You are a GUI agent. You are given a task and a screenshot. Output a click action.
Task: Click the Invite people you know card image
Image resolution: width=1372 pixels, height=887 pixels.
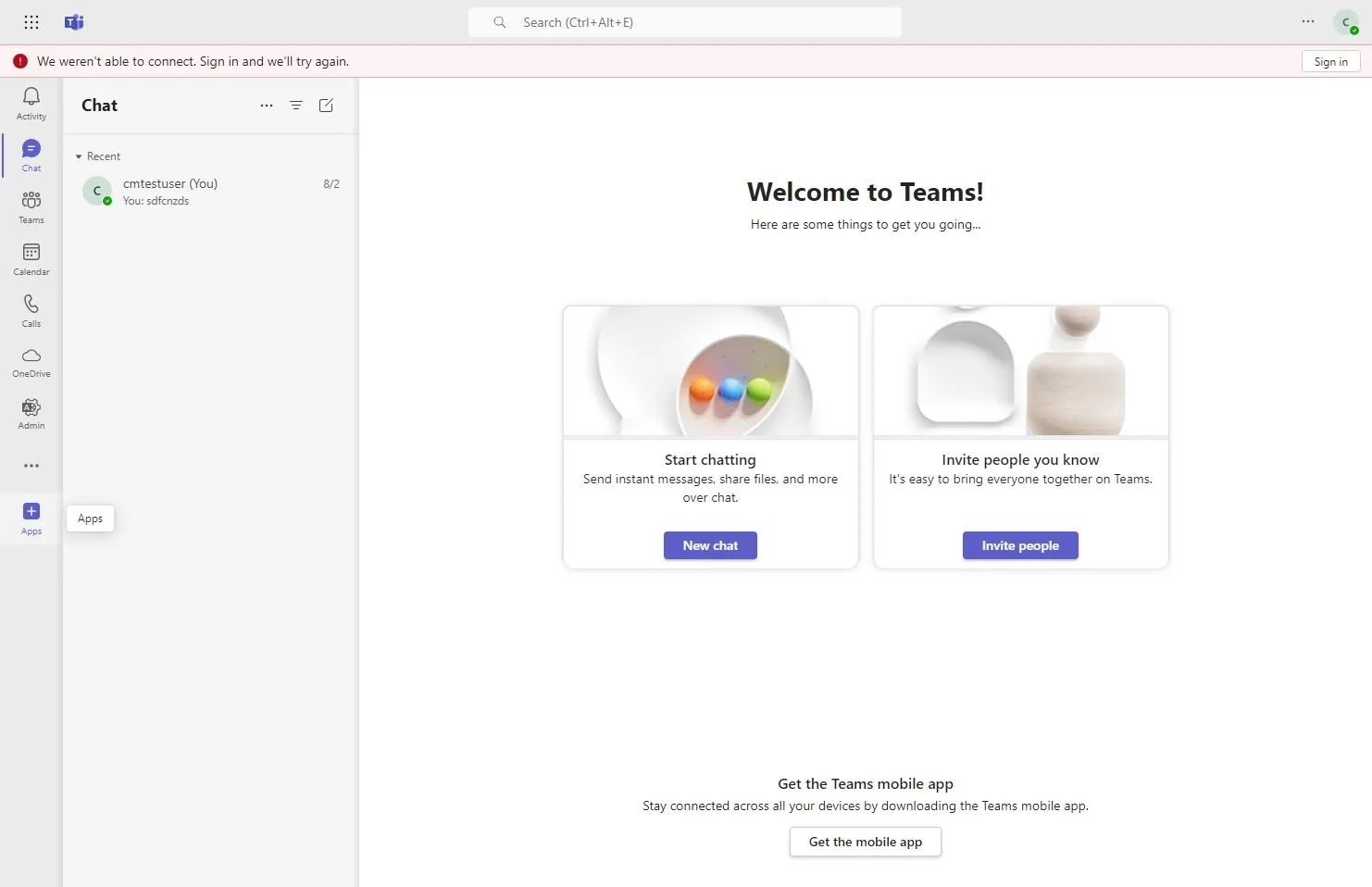click(x=1021, y=371)
